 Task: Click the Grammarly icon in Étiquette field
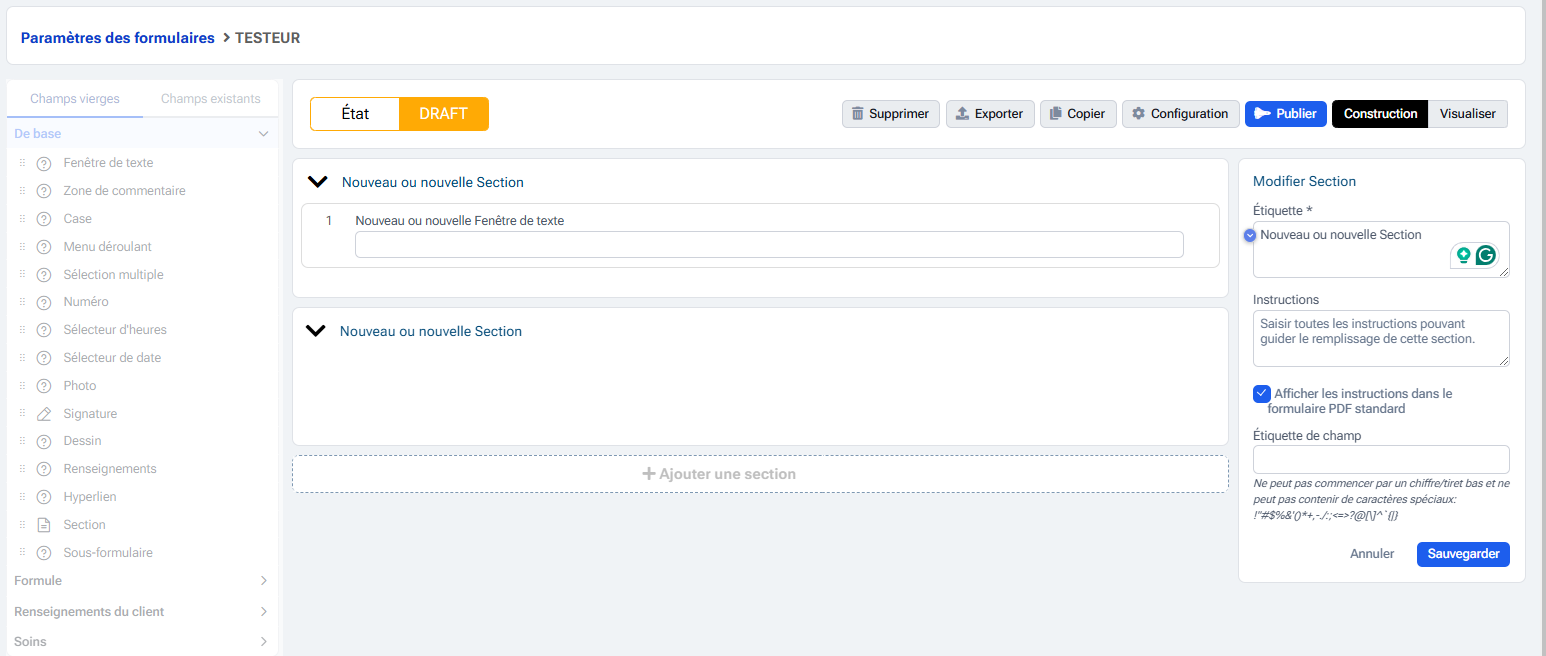point(1486,256)
